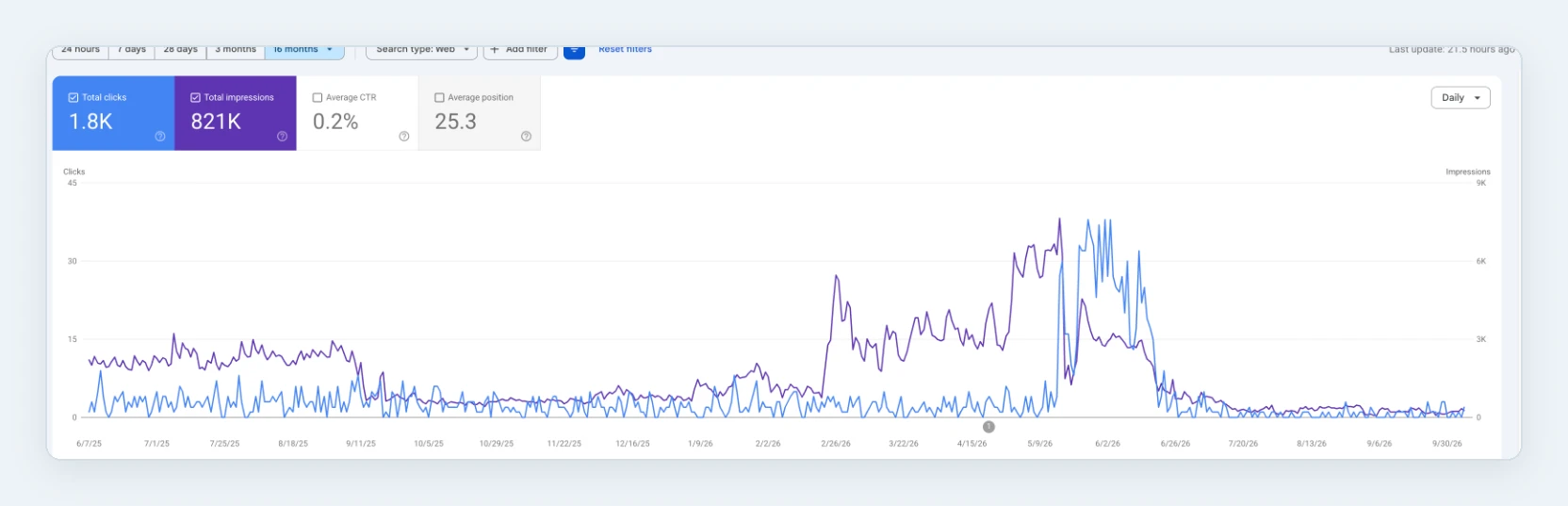This screenshot has height=506, width=1568.
Task: Open help icon on Average CTR card
Action: [404, 137]
